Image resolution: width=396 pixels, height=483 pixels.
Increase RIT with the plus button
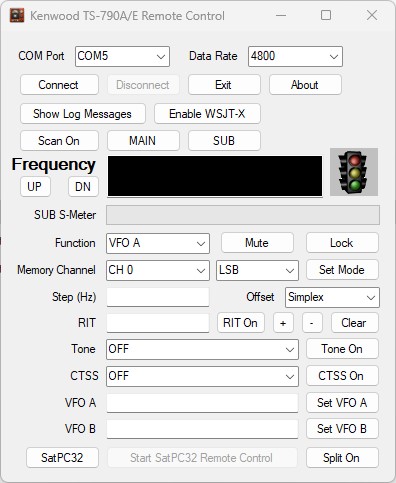[283, 323]
